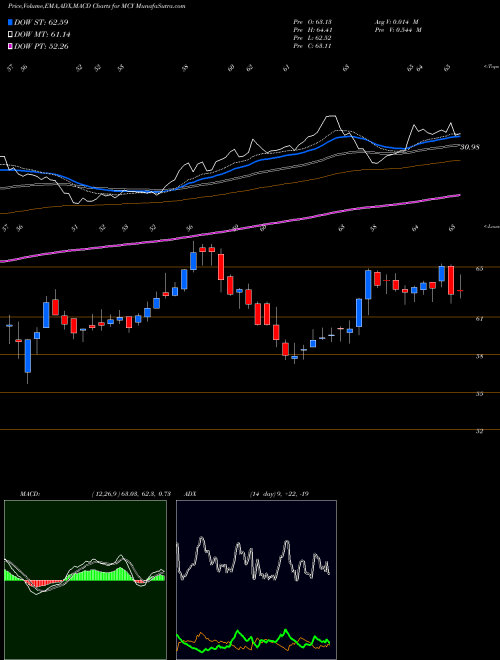Screen dimensions: 500x660
Task: Click the 30.98 label on the EMA chart
Action: coord(470,147)
